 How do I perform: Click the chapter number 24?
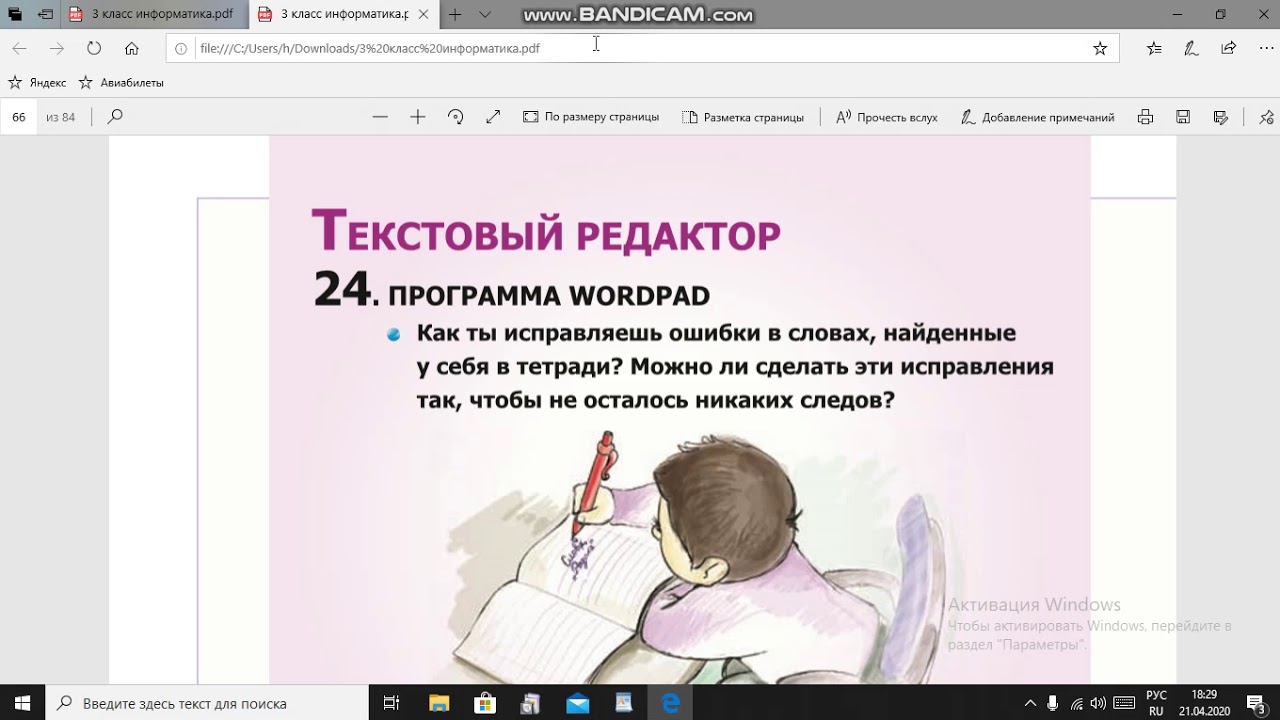pyautogui.click(x=342, y=290)
